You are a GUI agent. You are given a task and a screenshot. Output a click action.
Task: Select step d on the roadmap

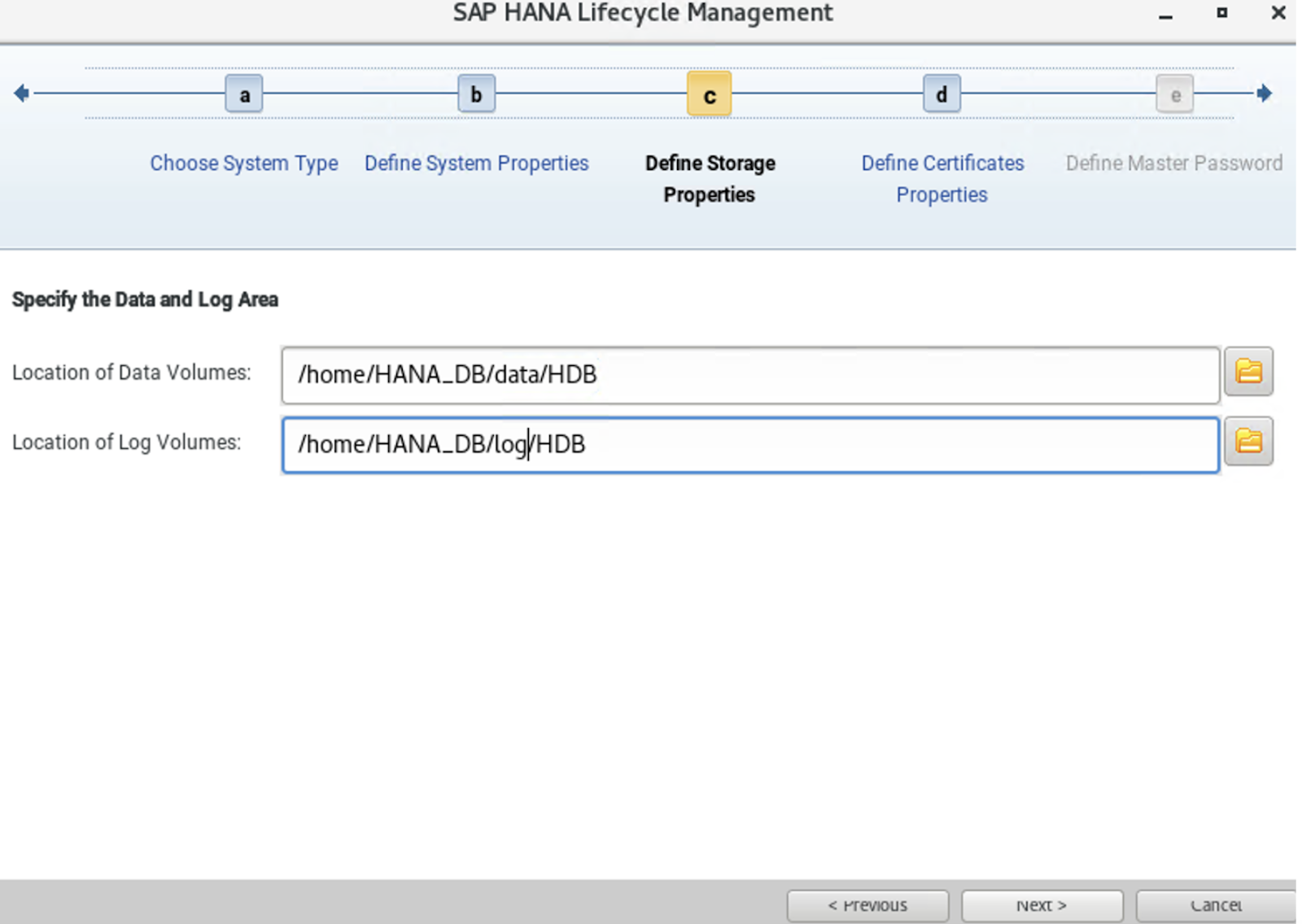coord(942,94)
